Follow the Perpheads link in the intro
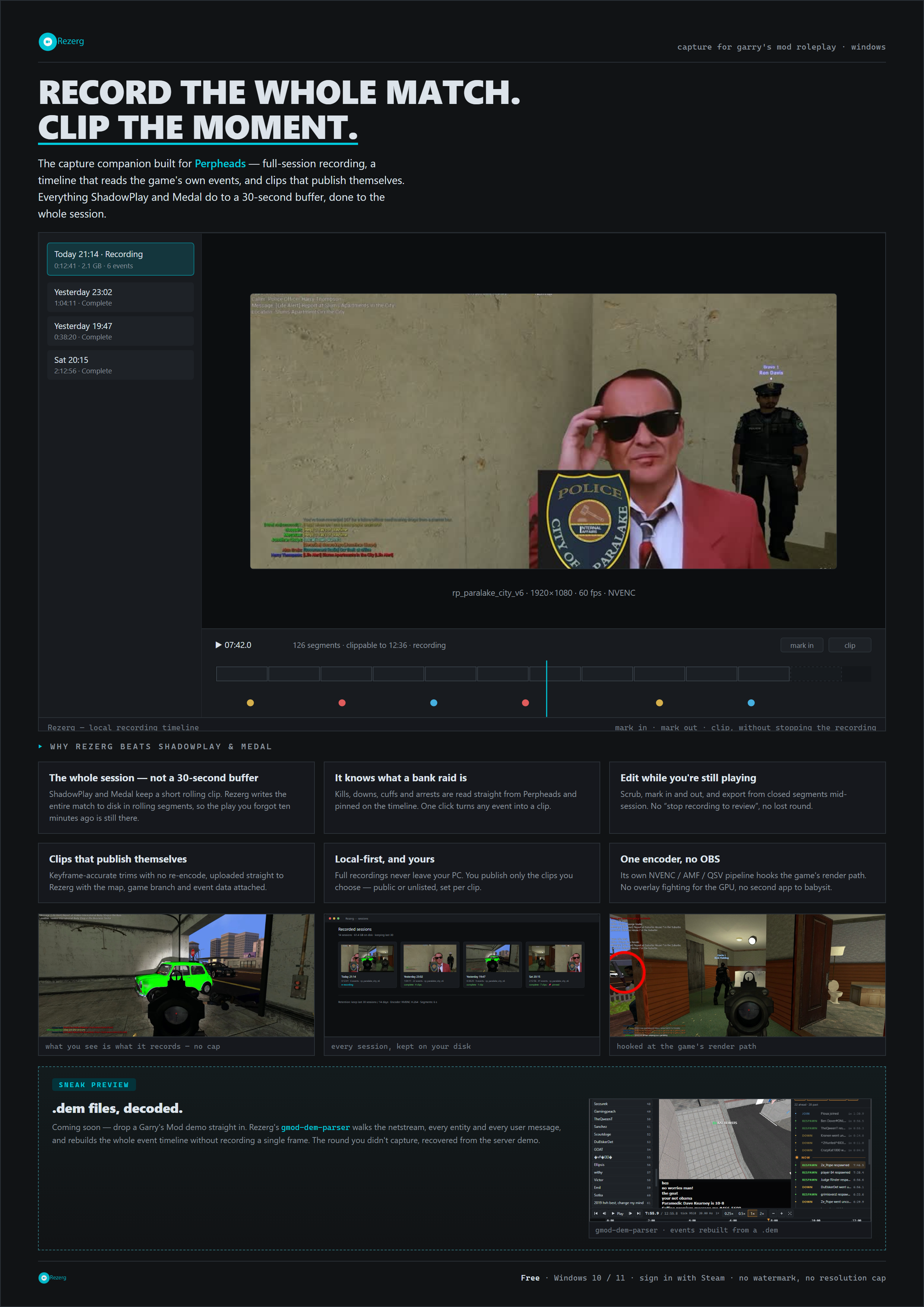Screen dimensions: 924x1307 [x=220, y=163]
